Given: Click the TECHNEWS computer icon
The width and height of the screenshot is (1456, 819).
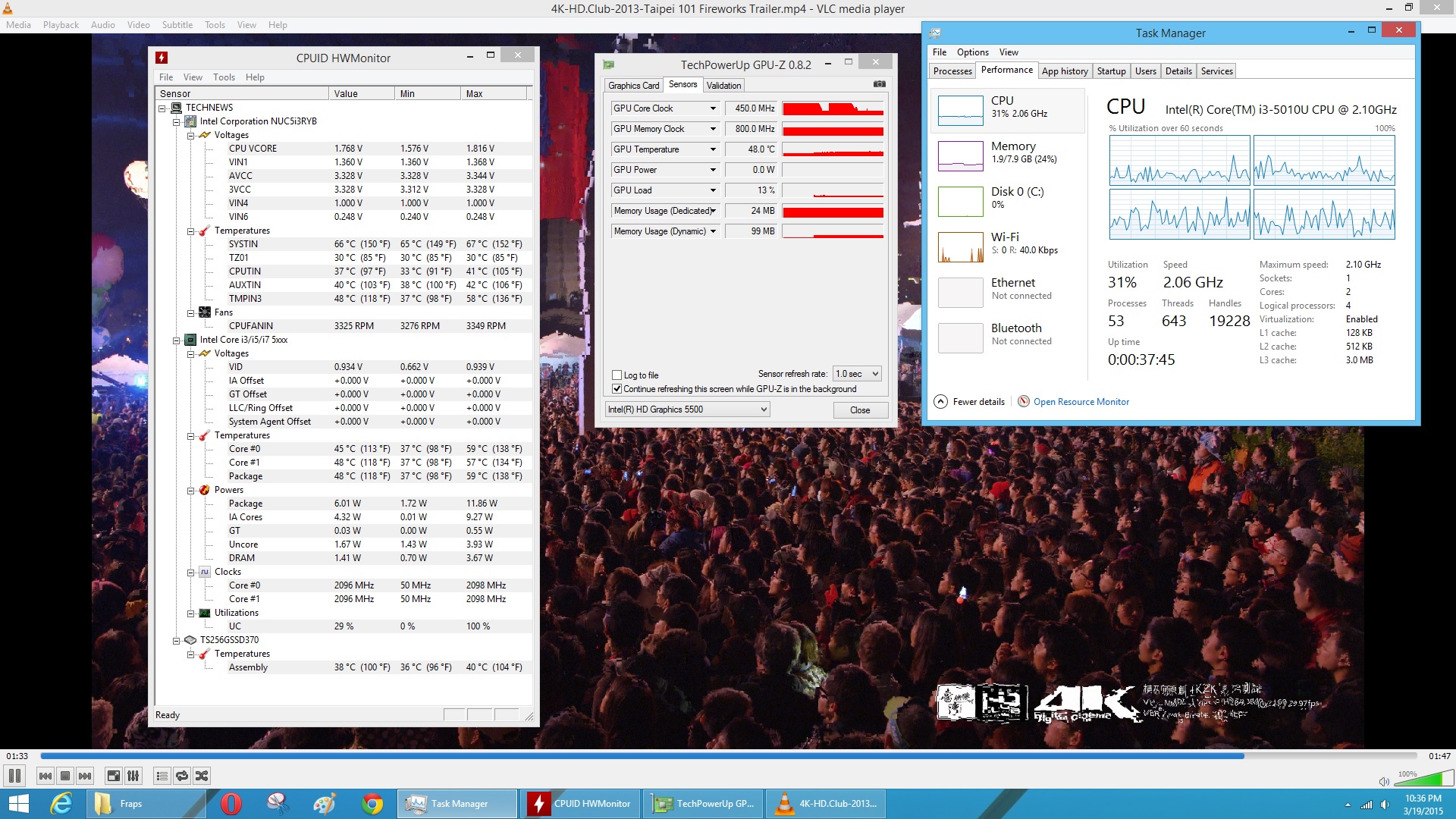Looking at the screenshot, I should 176,108.
